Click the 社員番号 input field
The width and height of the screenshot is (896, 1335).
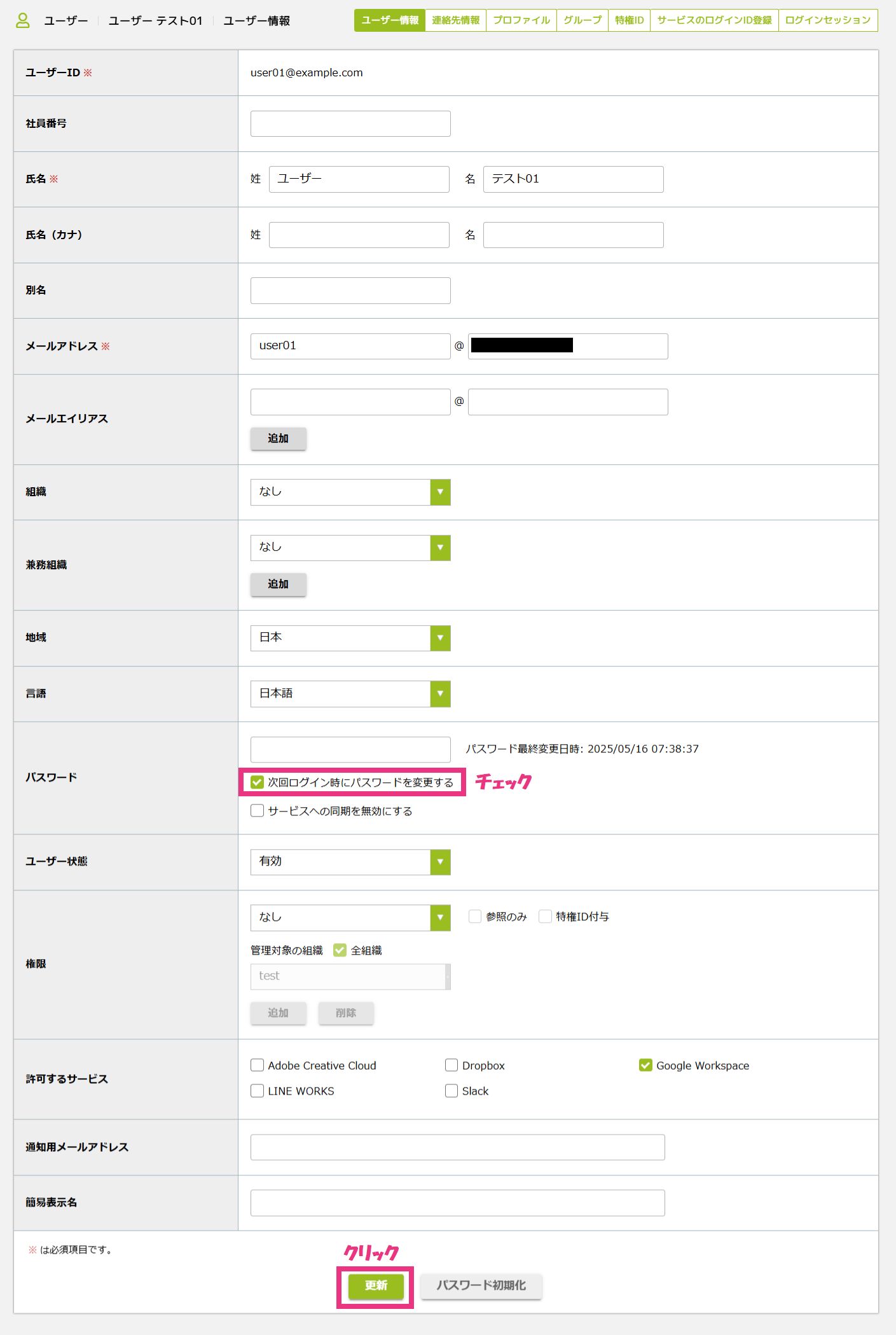(350, 124)
